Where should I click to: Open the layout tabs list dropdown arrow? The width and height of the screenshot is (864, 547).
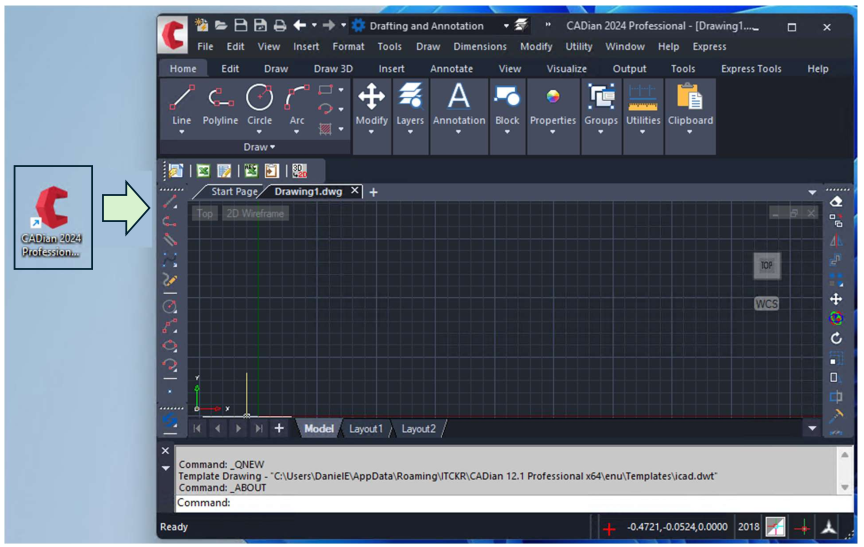pyautogui.click(x=812, y=428)
